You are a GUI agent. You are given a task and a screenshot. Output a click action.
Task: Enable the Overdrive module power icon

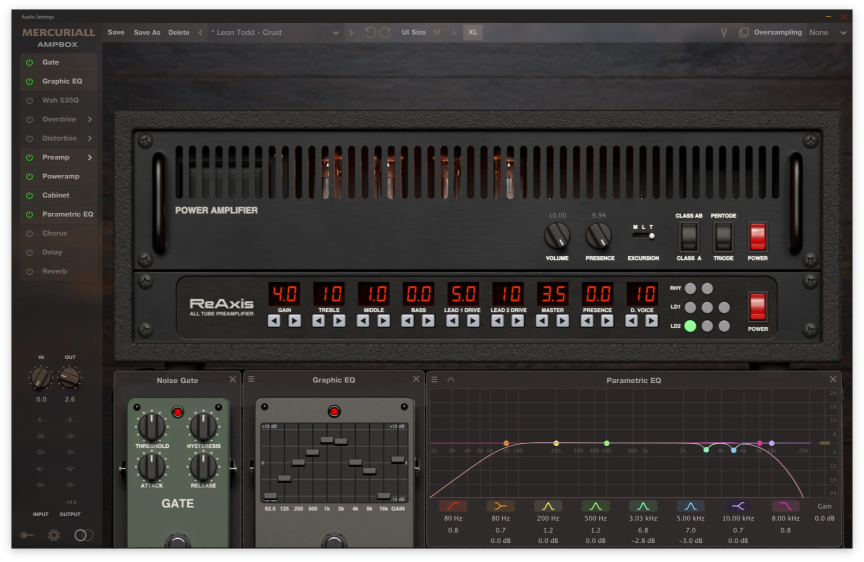(30, 120)
